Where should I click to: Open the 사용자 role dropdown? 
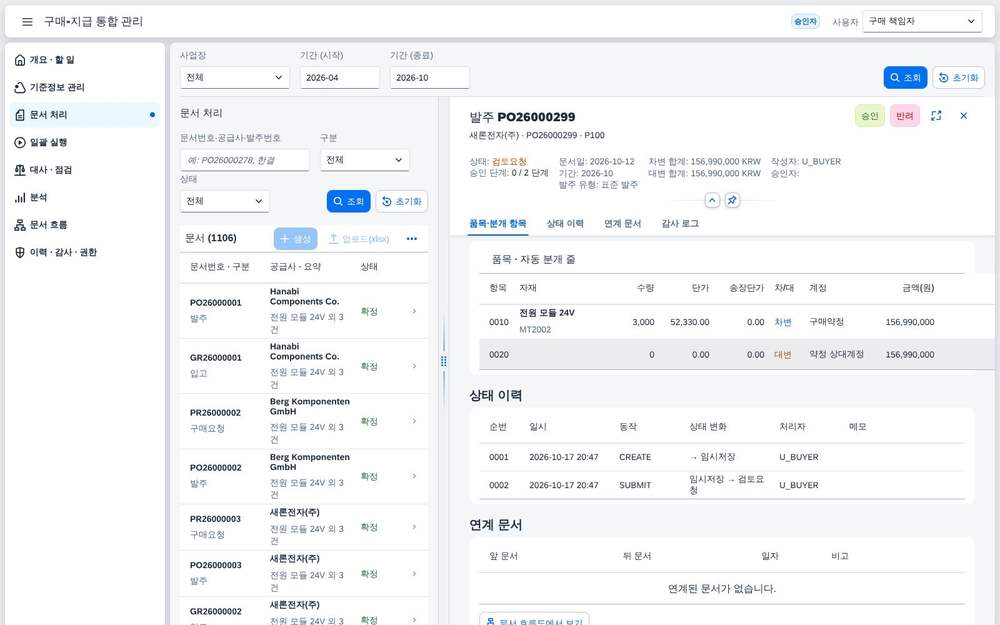point(922,21)
